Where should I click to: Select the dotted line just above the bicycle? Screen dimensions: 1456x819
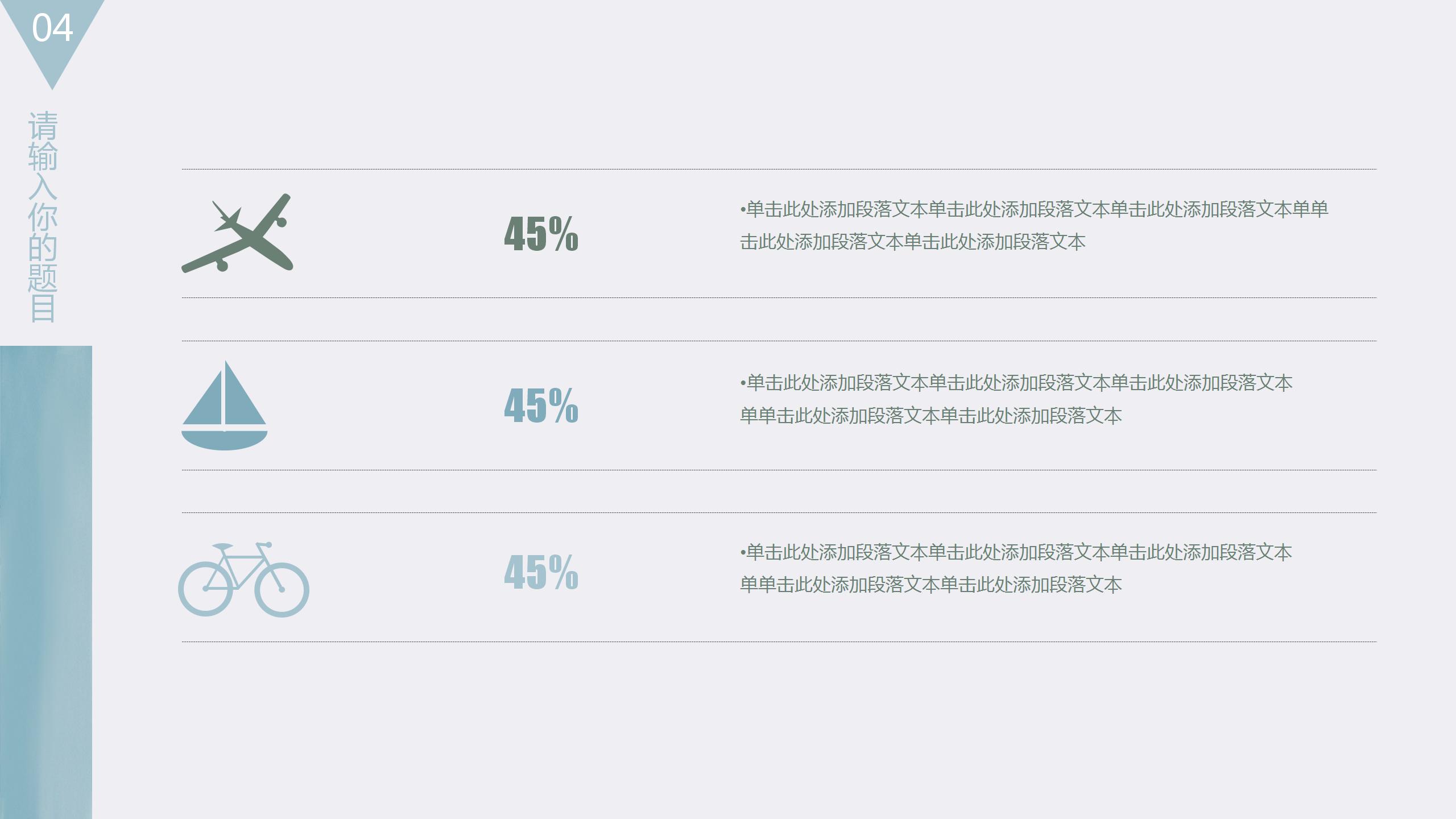click(x=779, y=513)
